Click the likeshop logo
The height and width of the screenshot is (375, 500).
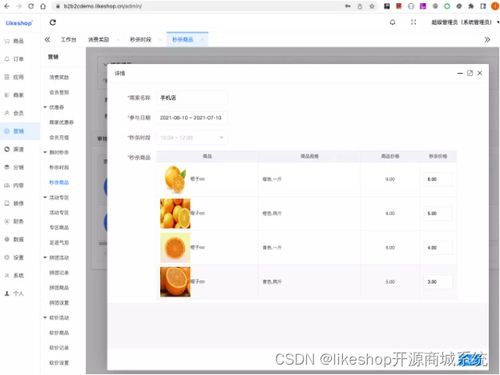coord(19,23)
